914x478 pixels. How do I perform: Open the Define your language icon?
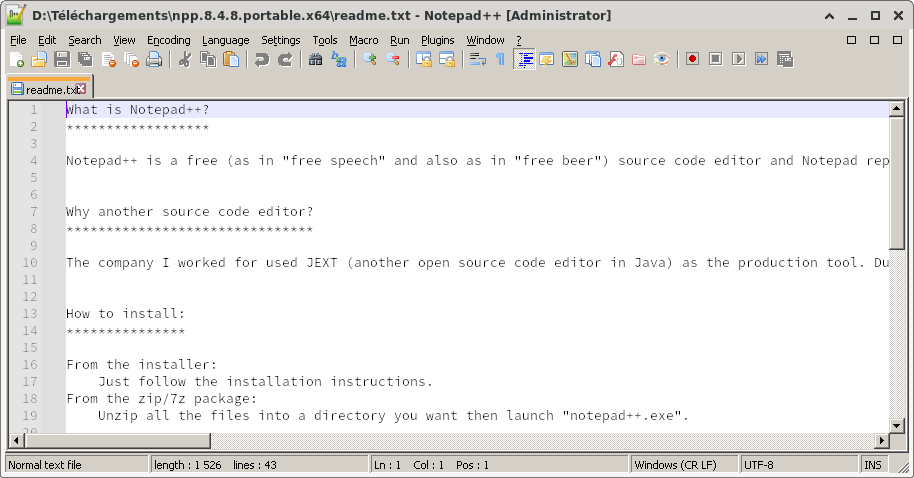point(547,59)
